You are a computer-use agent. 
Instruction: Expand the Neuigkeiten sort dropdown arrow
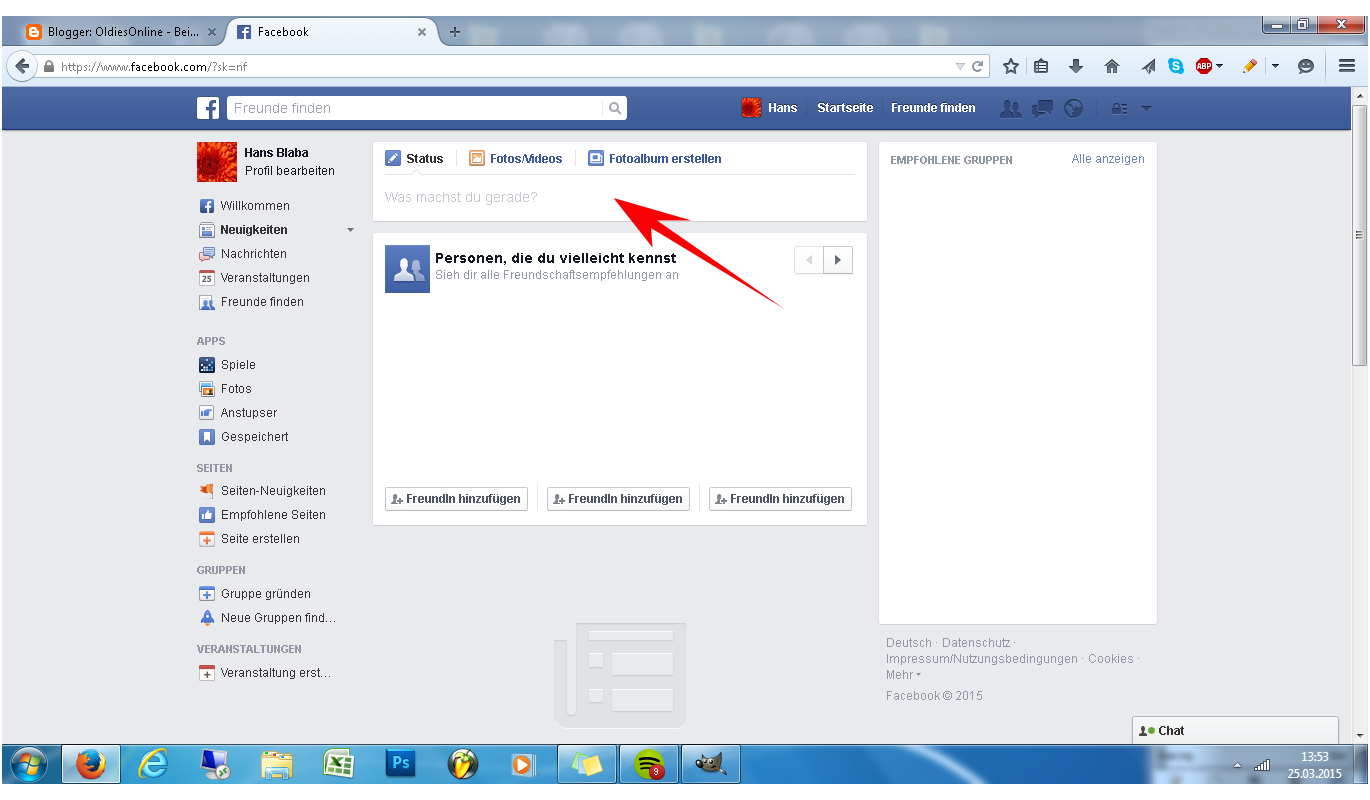click(x=350, y=230)
